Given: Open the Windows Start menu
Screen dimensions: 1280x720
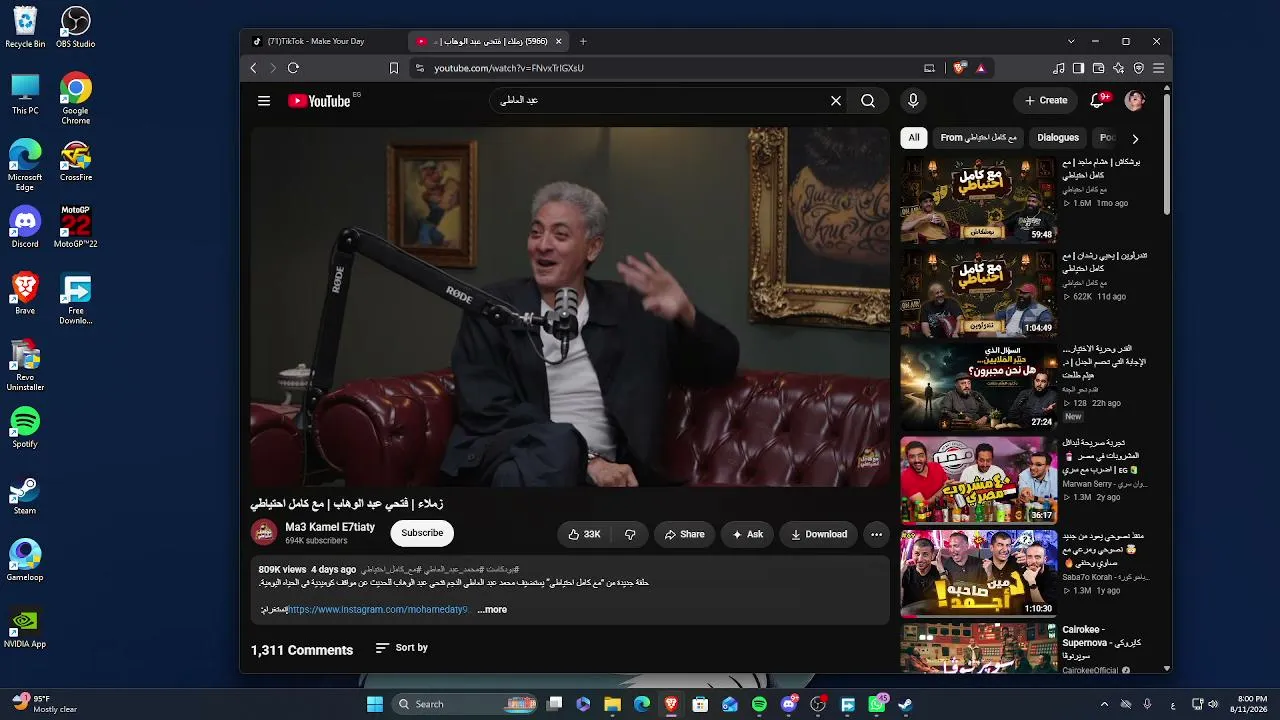Looking at the screenshot, I should pyautogui.click(x=375, y=704).
